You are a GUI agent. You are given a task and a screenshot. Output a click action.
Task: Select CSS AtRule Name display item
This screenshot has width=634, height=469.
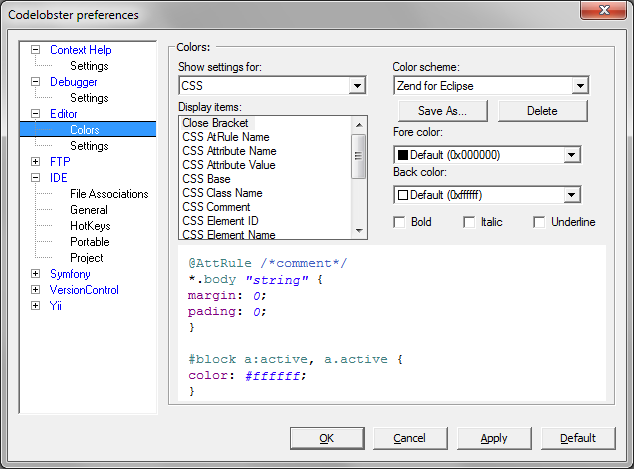click(226, 137)
